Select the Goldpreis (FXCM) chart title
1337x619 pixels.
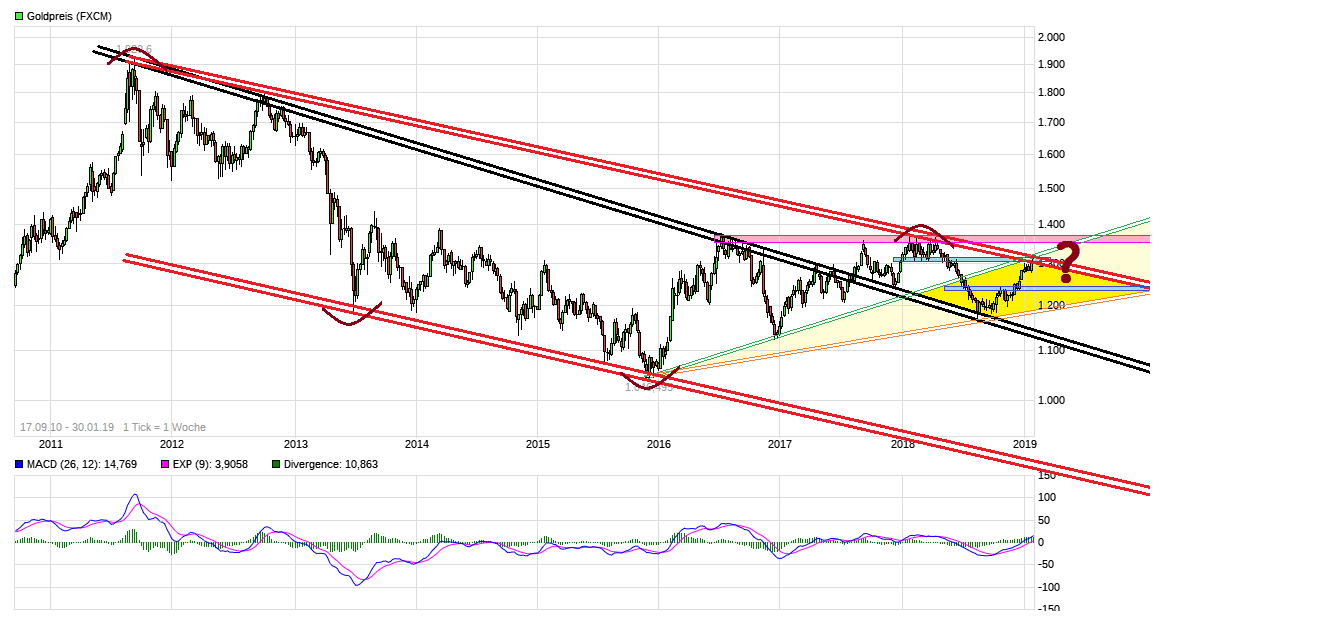[x=70, y=16]
